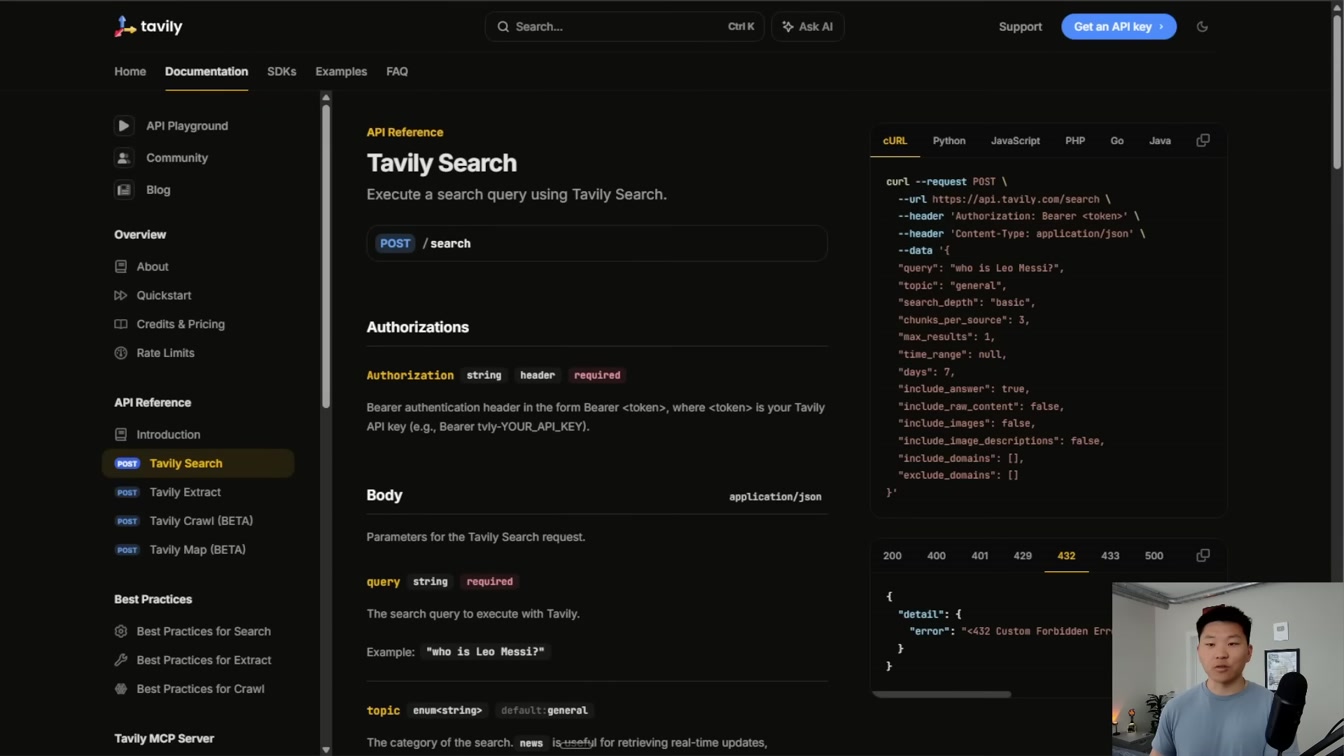Image resolution: width=1344 pixels, height=756 pixels.
Task: Toggle dark mode moon icon
Action: [1202, 27]
